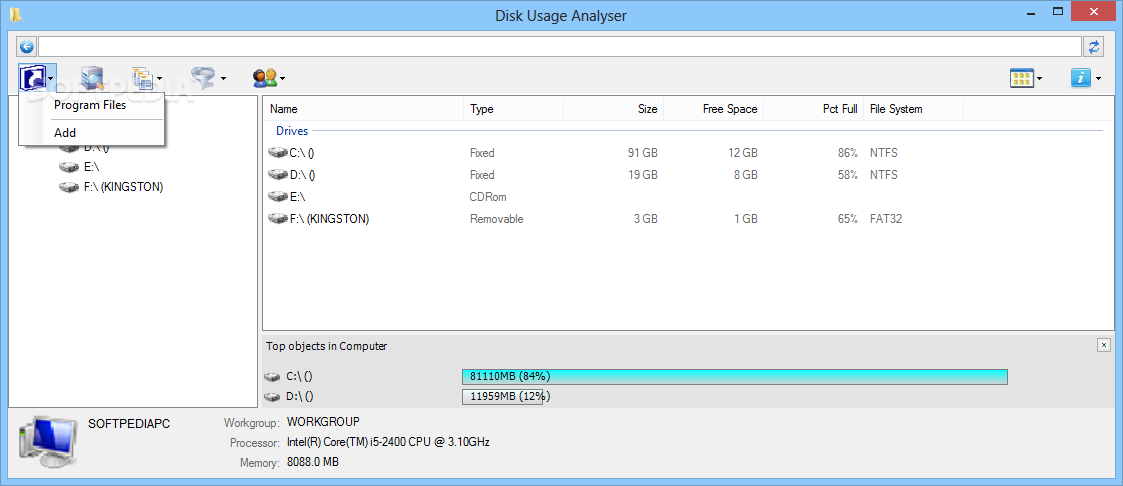
Task: Open the dropdown arrow next to the reports icon
Action: tap(160, 78)
